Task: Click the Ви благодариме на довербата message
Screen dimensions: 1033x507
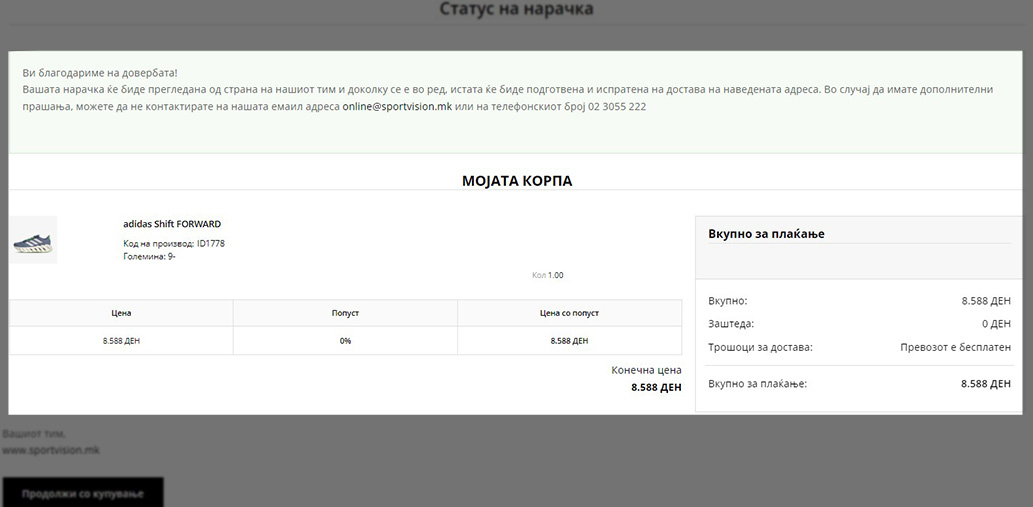Action: pyautogui.click(x=100, y=73)
